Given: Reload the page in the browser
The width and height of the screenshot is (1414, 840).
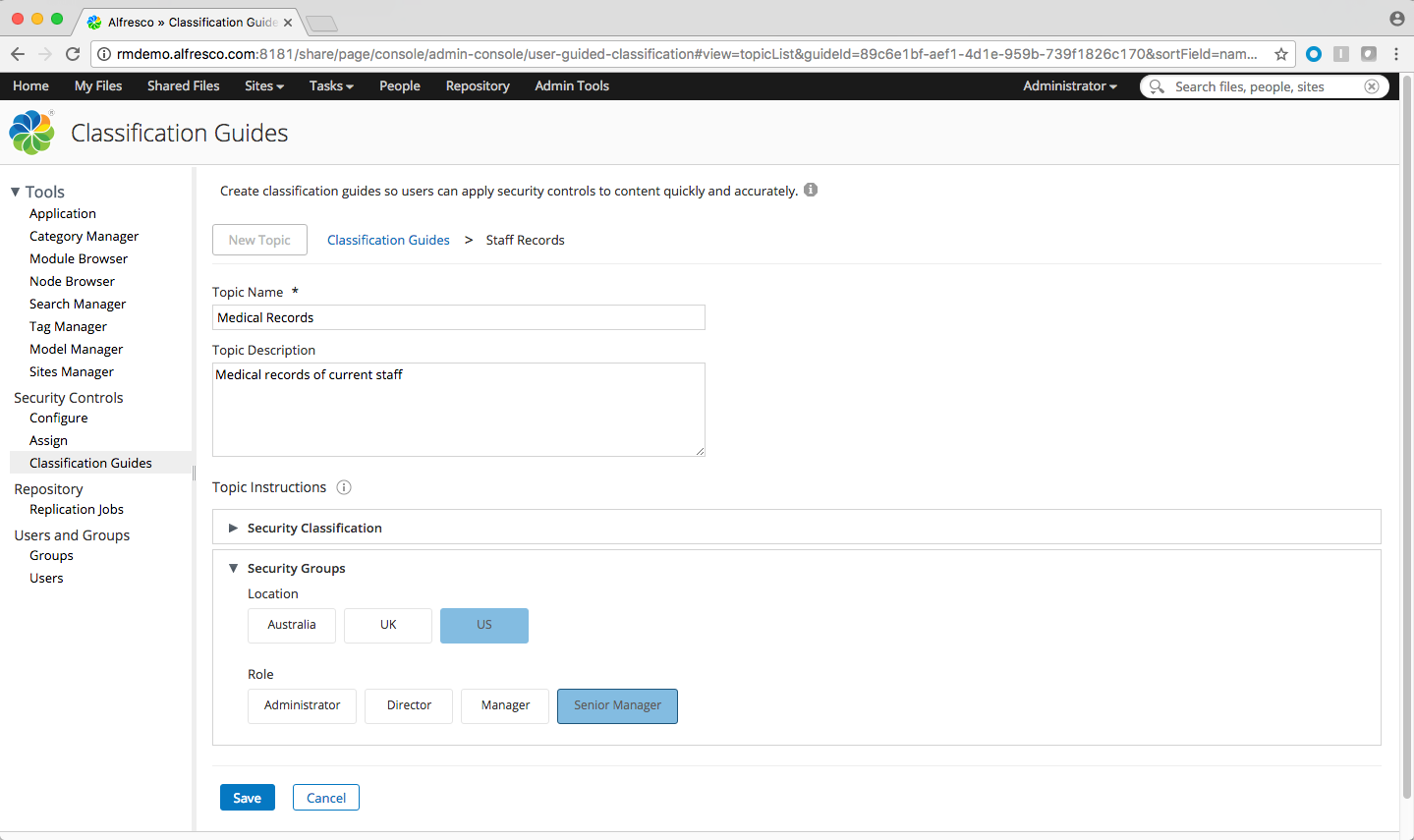Looking at the screenshot, I should (73, 54).
